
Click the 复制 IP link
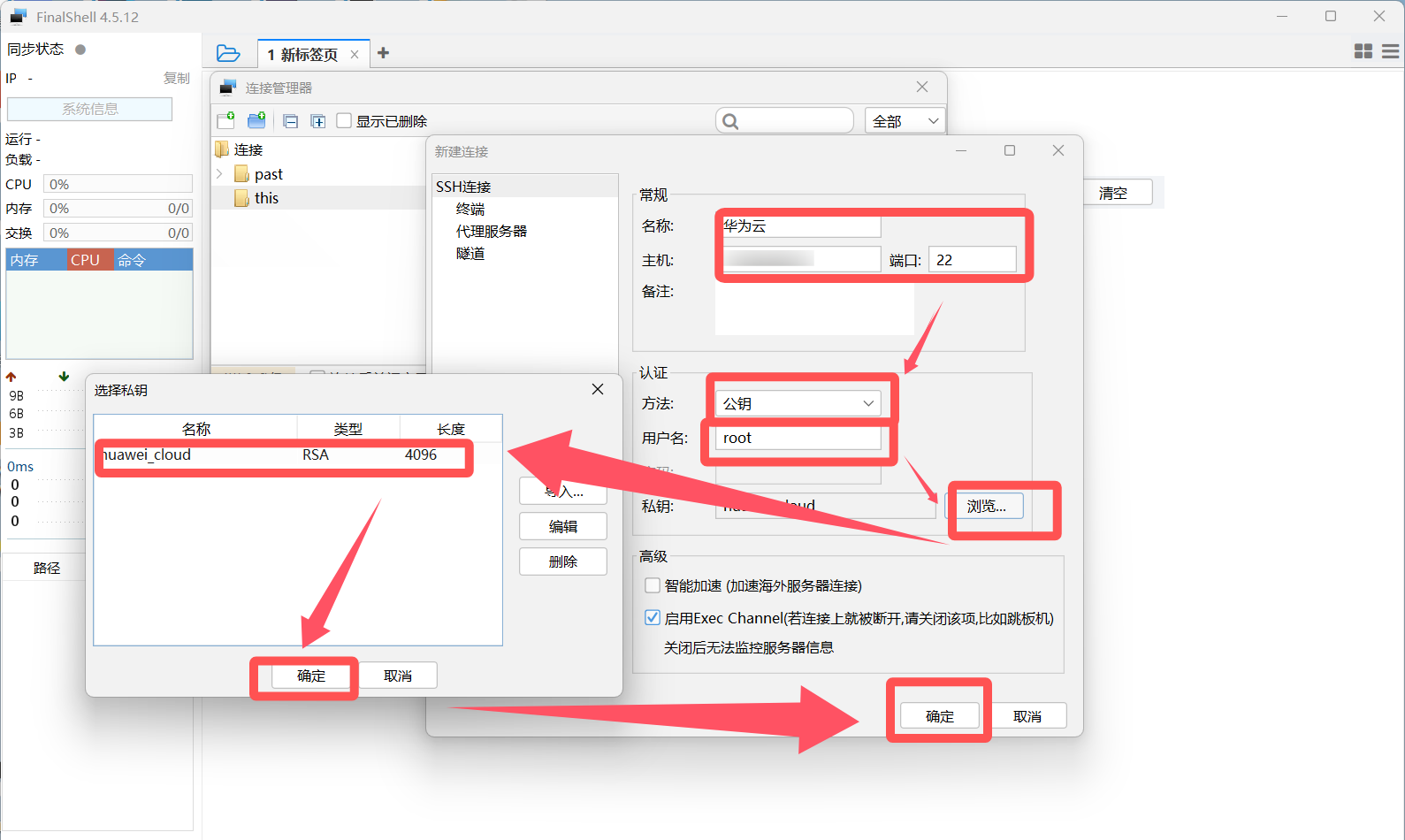[177, 78]
